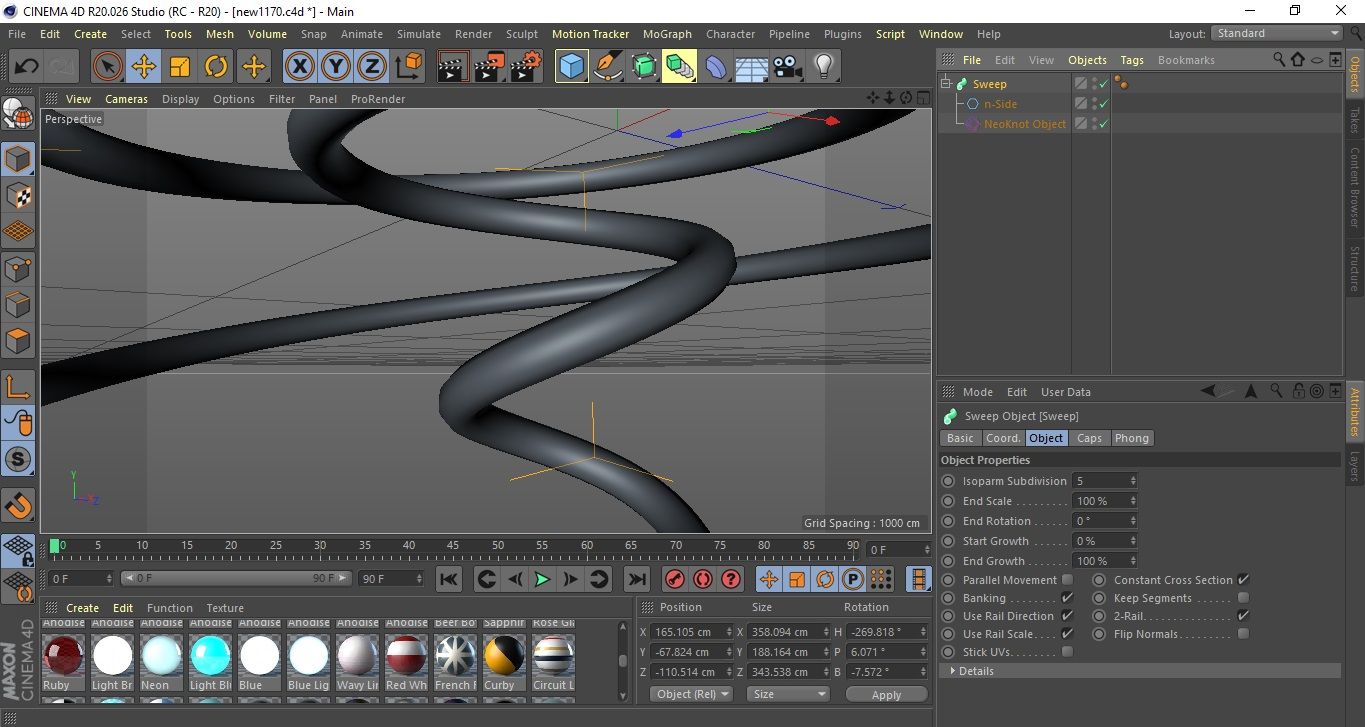Toggle the coordinate system icon
Screen dimensions: 1365x727
[408, 67]
